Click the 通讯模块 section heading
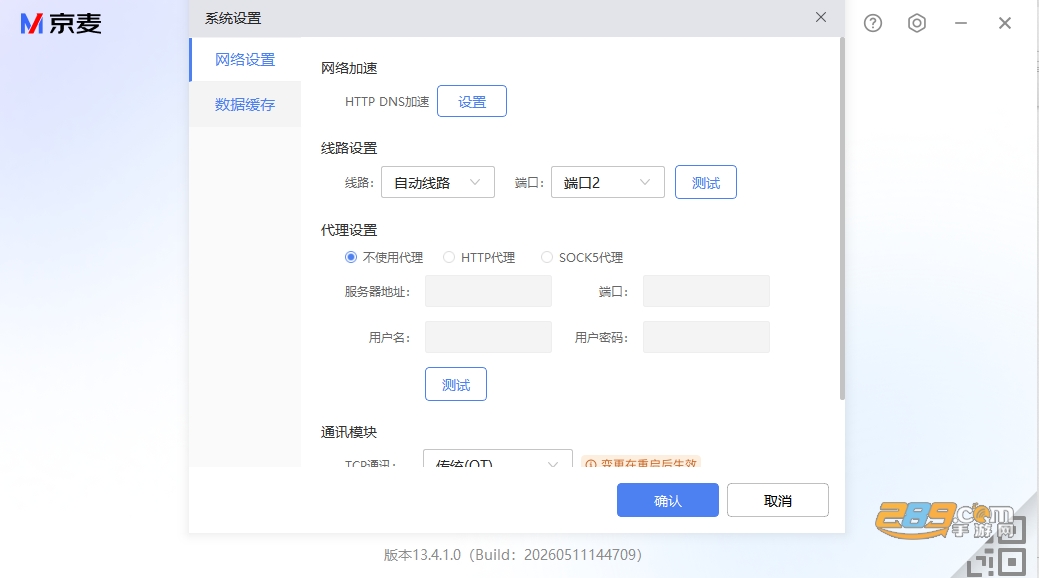The height and width of the screenshot is (578, 1039). [x=349, y=432]
